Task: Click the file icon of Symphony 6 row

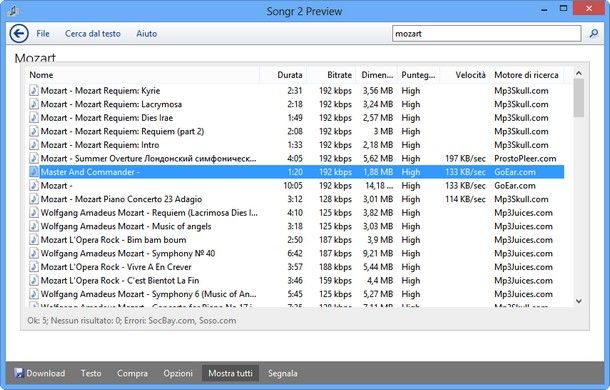Action: (34, 294)
